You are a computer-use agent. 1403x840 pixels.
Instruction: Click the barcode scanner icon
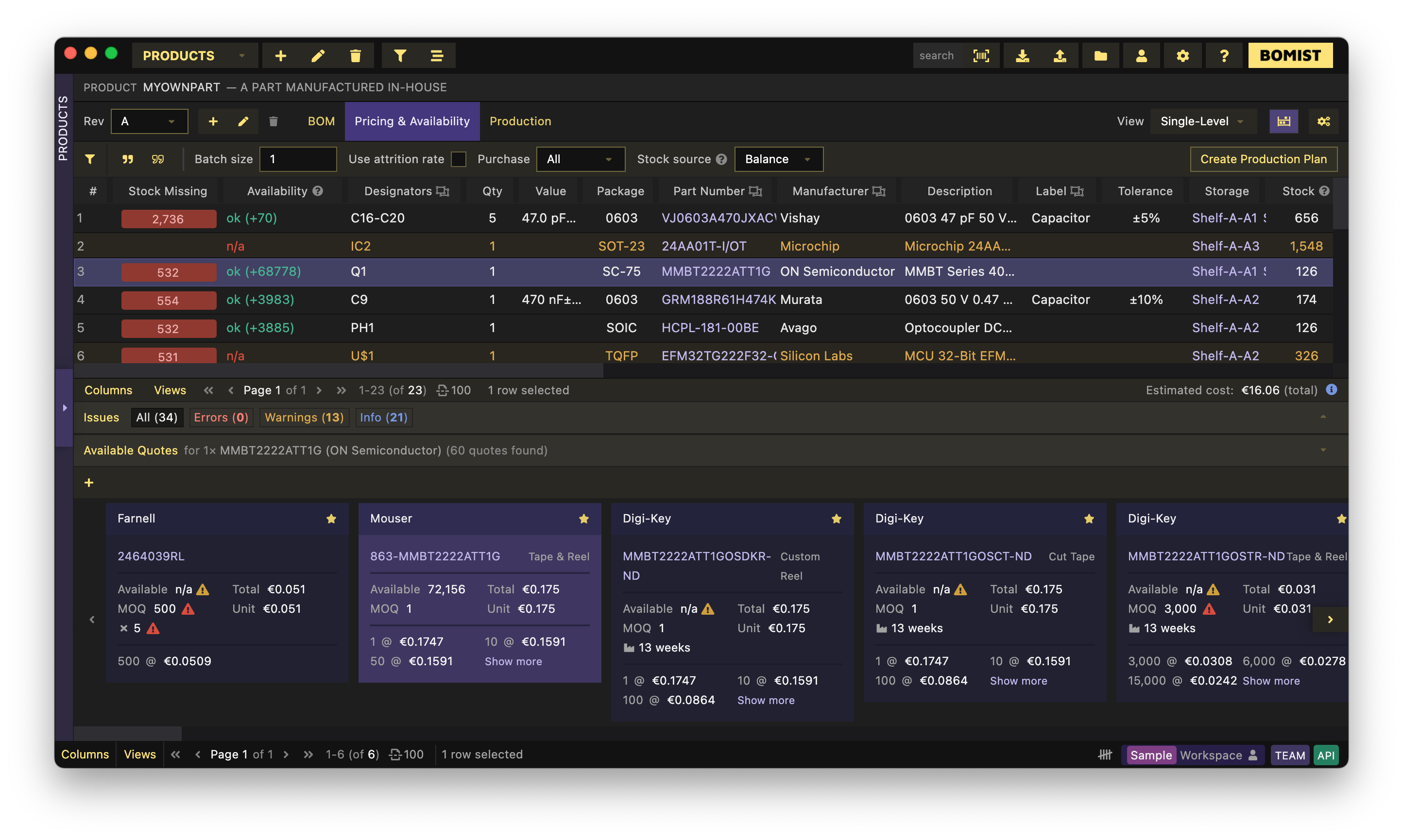tap(981, 55)
